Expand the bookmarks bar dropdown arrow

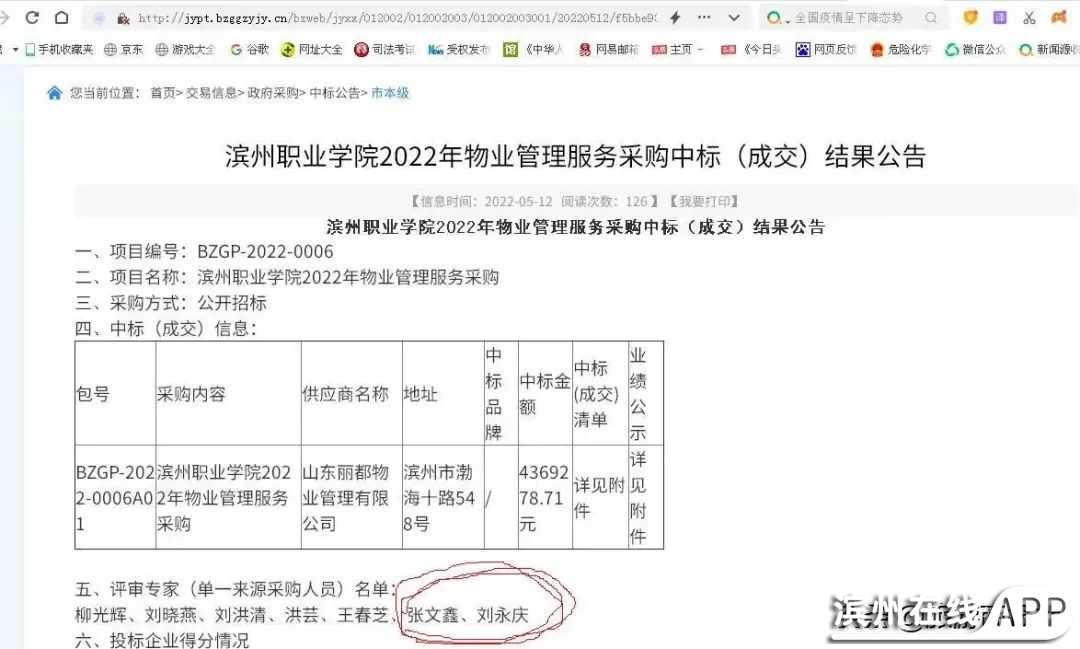tap(15, 49)
